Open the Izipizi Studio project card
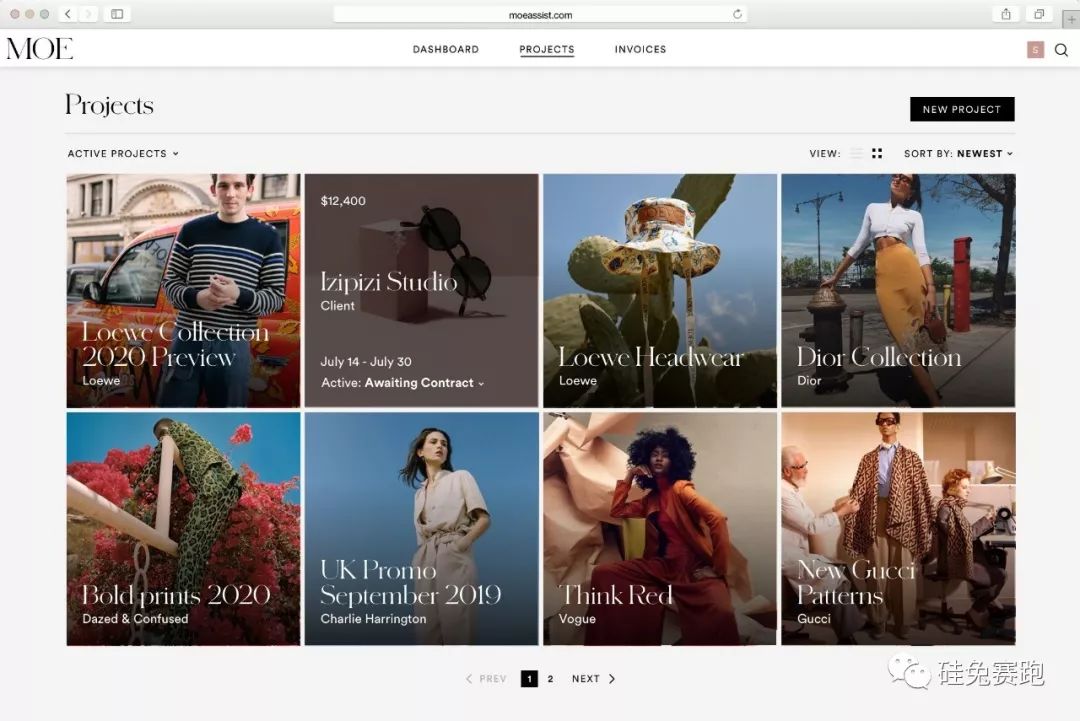Viewport: 1080px width, 721px height. (422, 290)
